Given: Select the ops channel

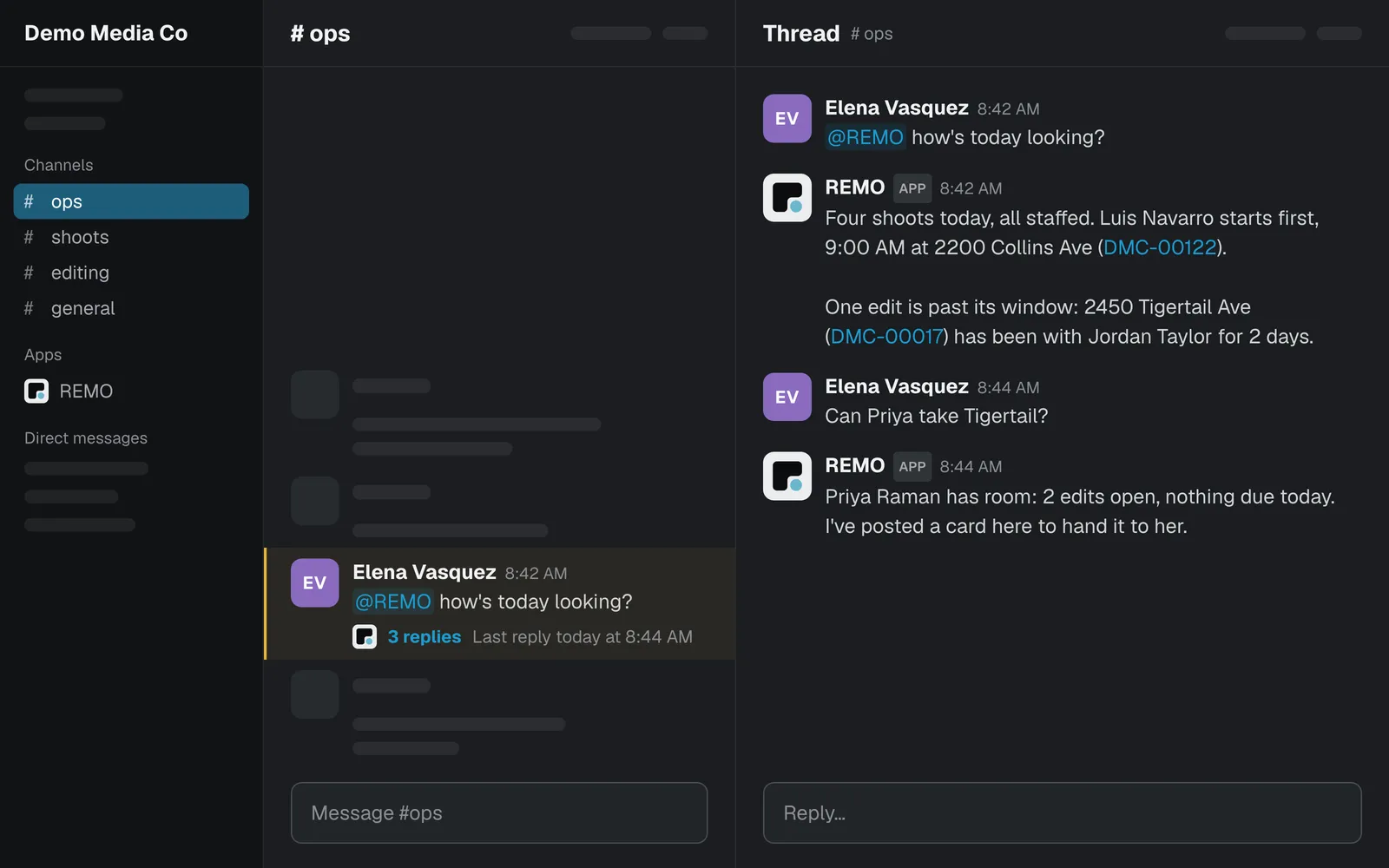Looking at the screenshot, I should point(131,201).
